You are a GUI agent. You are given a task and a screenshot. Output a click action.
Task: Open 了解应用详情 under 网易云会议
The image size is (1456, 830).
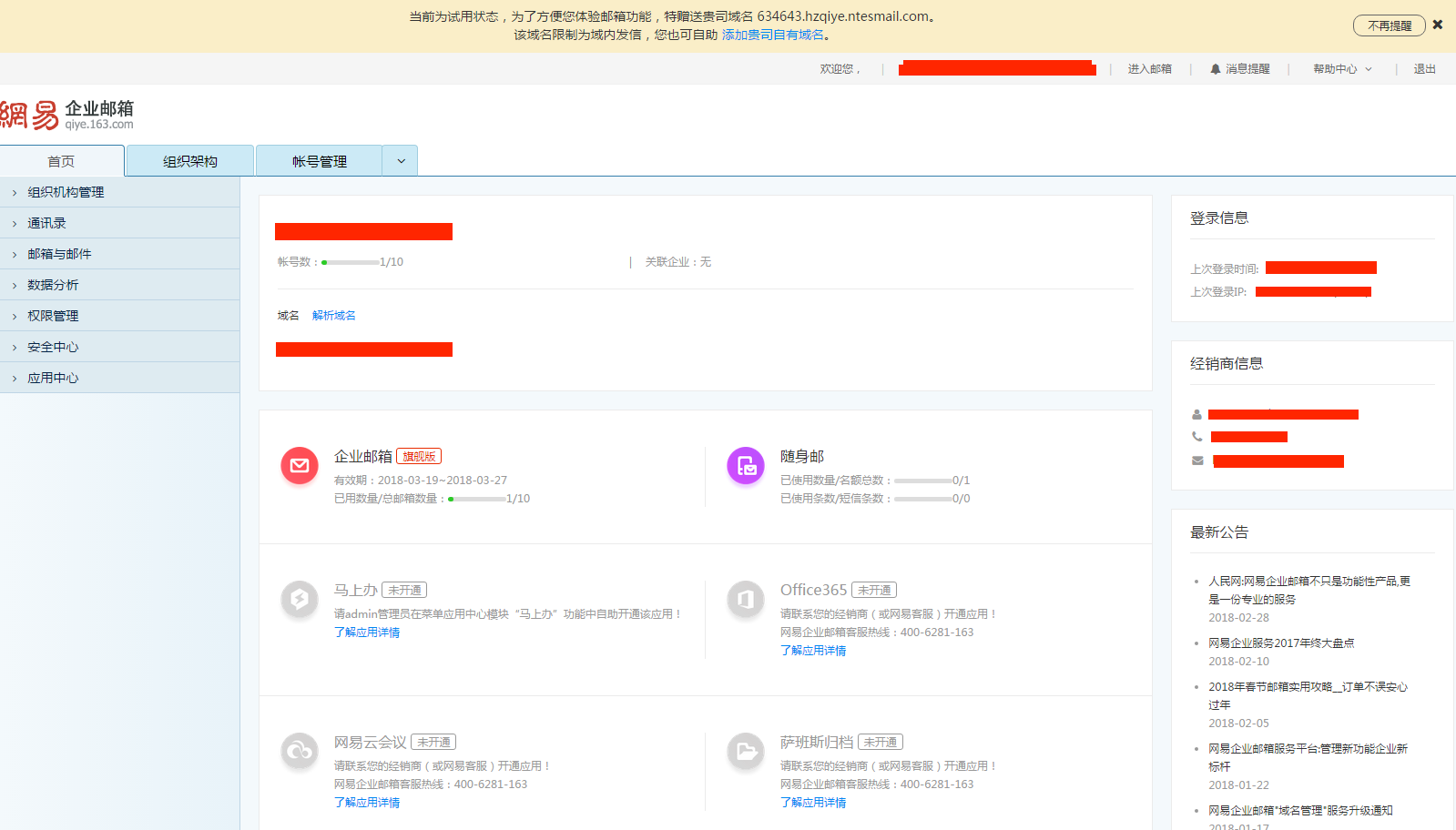click(x=367, y=803)
